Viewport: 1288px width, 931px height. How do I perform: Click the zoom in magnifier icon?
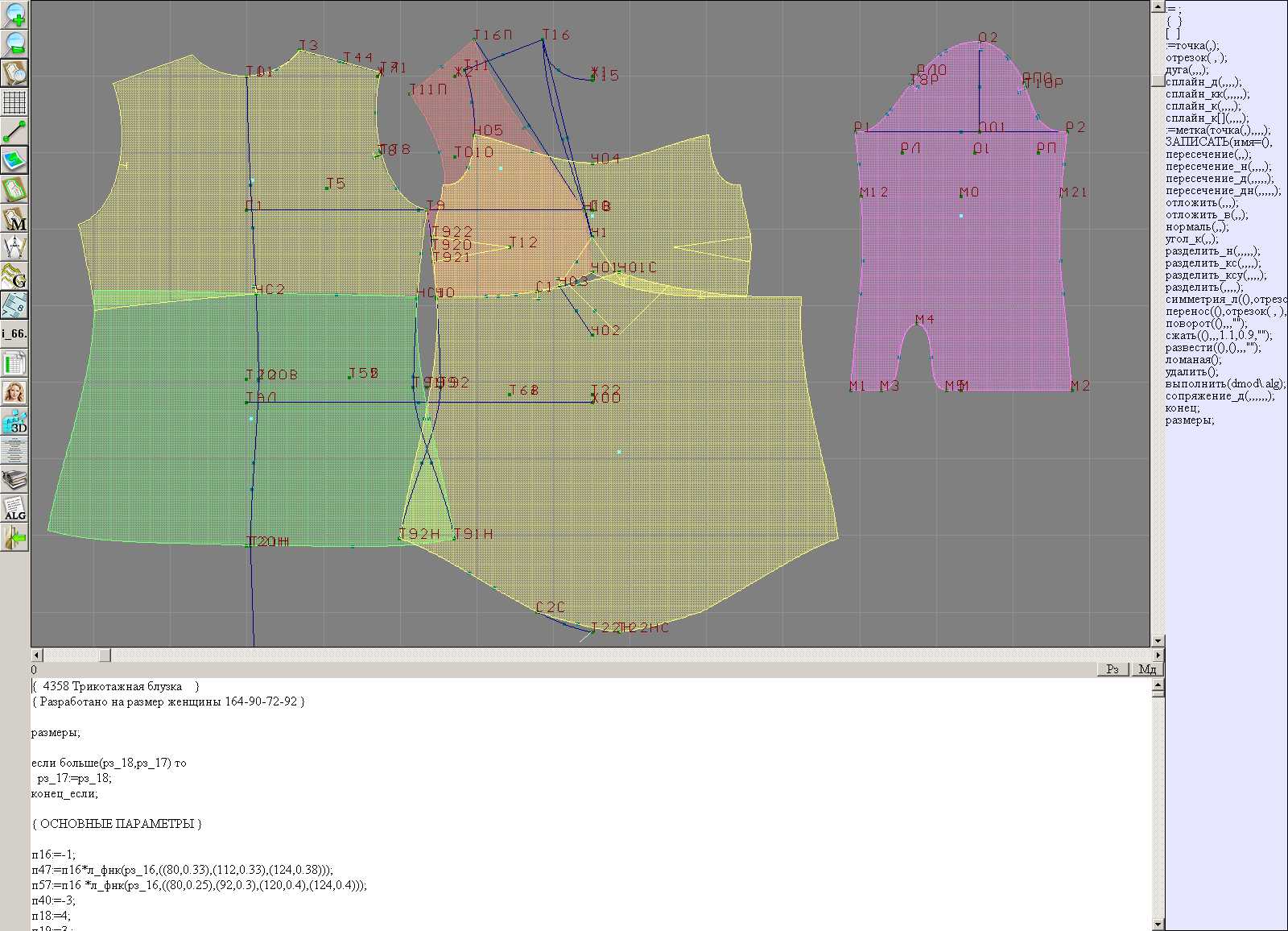click(14, 14)
